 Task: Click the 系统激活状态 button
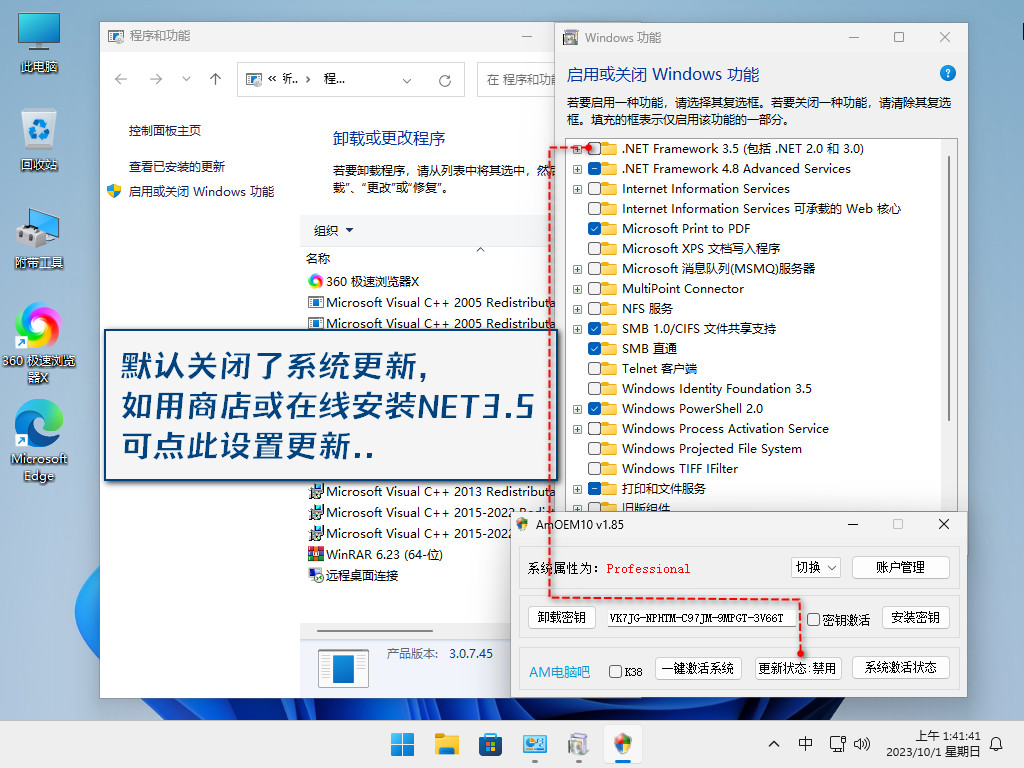(901, 668)
